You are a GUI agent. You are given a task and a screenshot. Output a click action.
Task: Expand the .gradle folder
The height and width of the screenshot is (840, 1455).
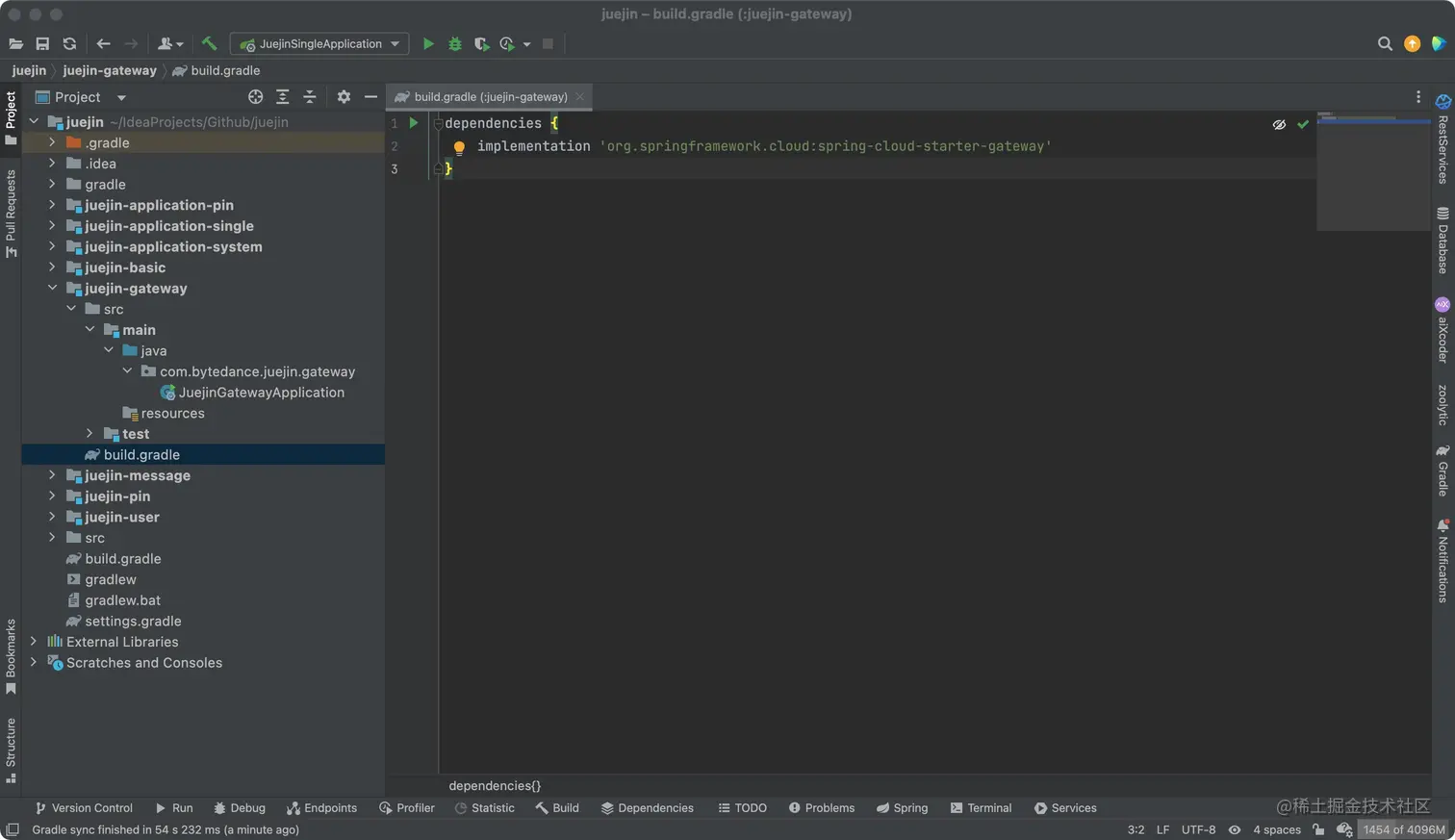pos(52,141)
